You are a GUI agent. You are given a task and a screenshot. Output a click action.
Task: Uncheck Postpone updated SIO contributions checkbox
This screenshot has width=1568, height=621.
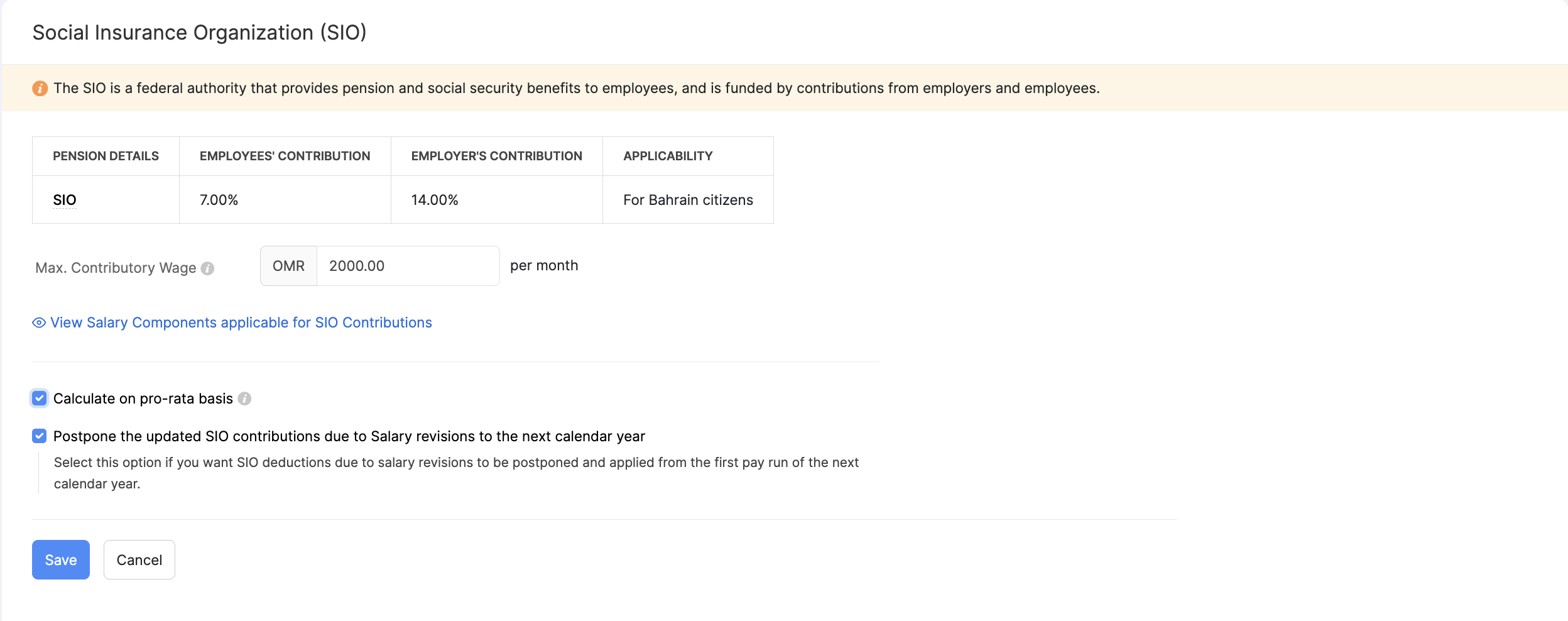[x=40, y=436]
